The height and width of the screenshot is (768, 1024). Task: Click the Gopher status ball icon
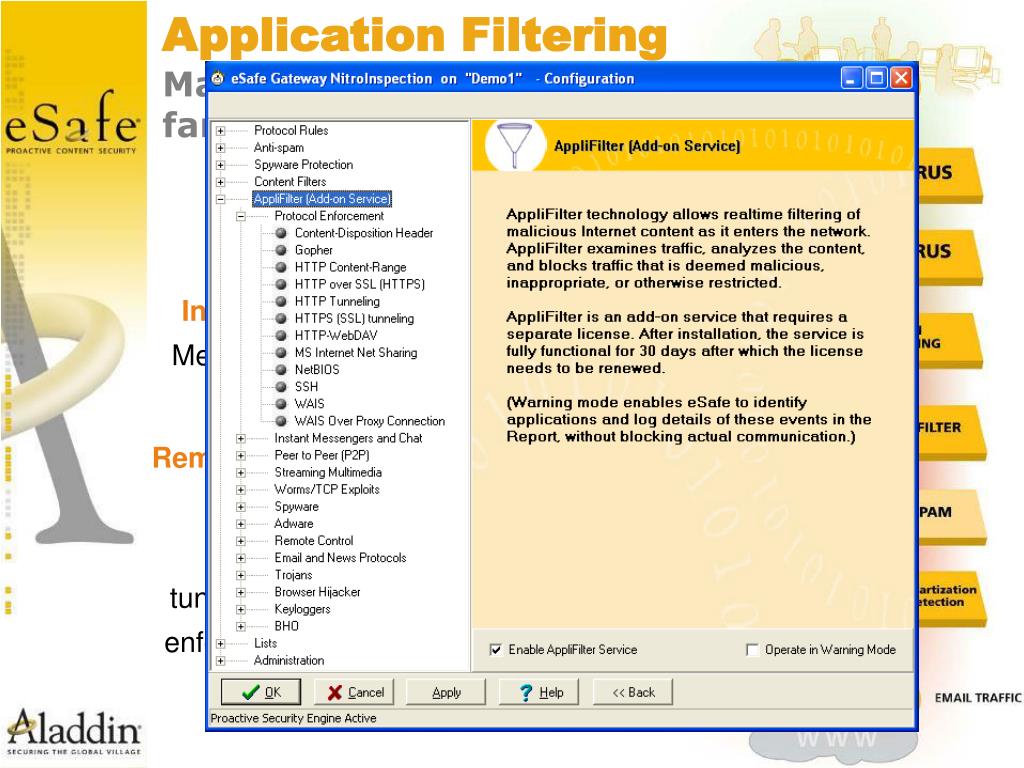point(281,250)
